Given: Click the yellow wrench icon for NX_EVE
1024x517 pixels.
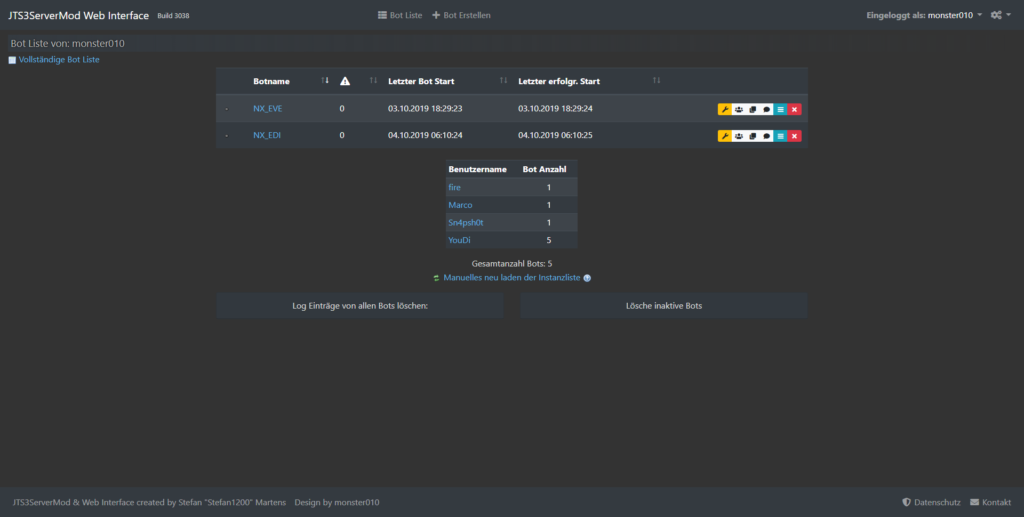Looking at the screenshot, I should tap(724, 109).
